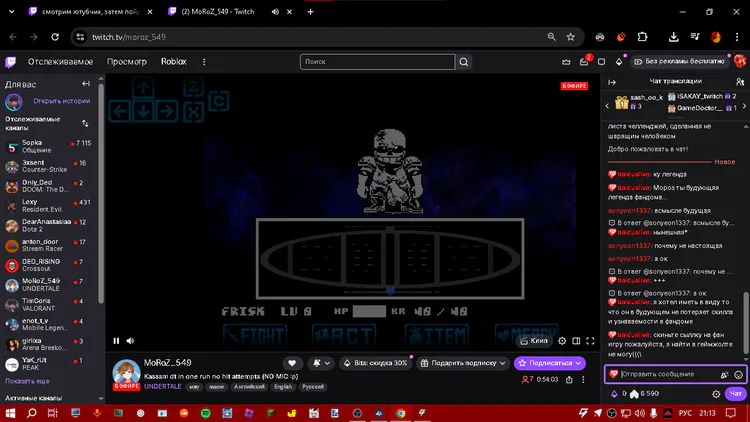Focus the Поиск search field
The width and height of the screenshot is (750, 422).
point(377,62)
